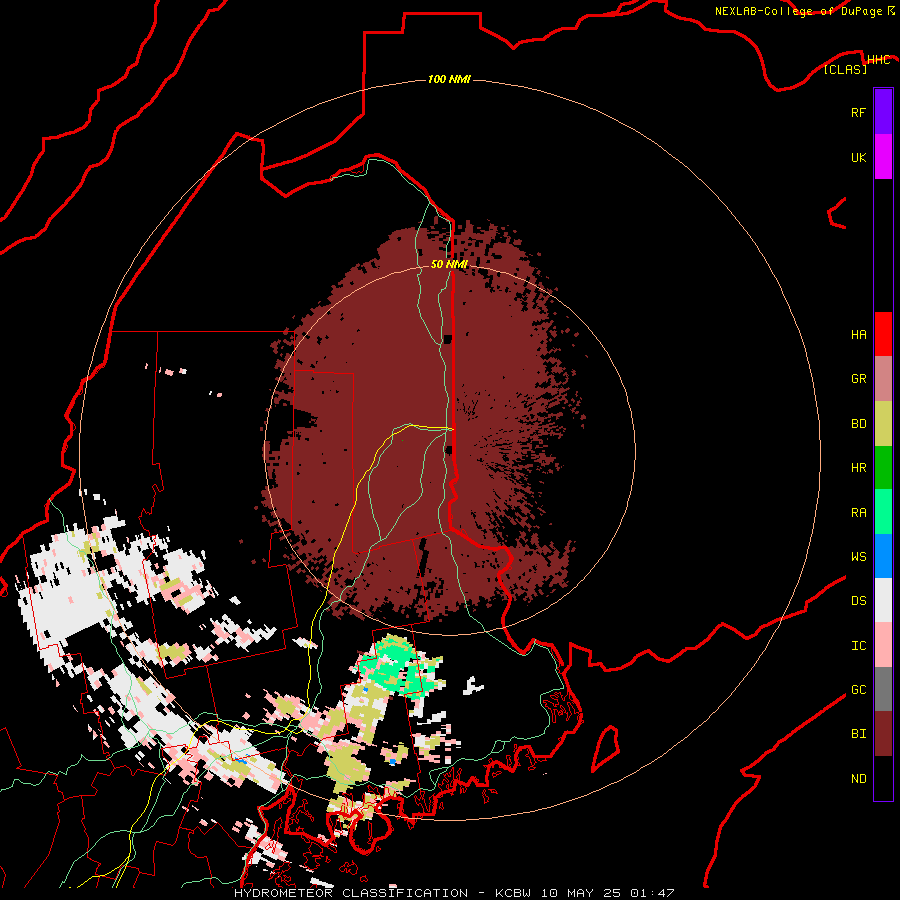The width and height of the screenshot is (900, 900).
Task: Click the HA red legend swatch
Action: point(883,334)
